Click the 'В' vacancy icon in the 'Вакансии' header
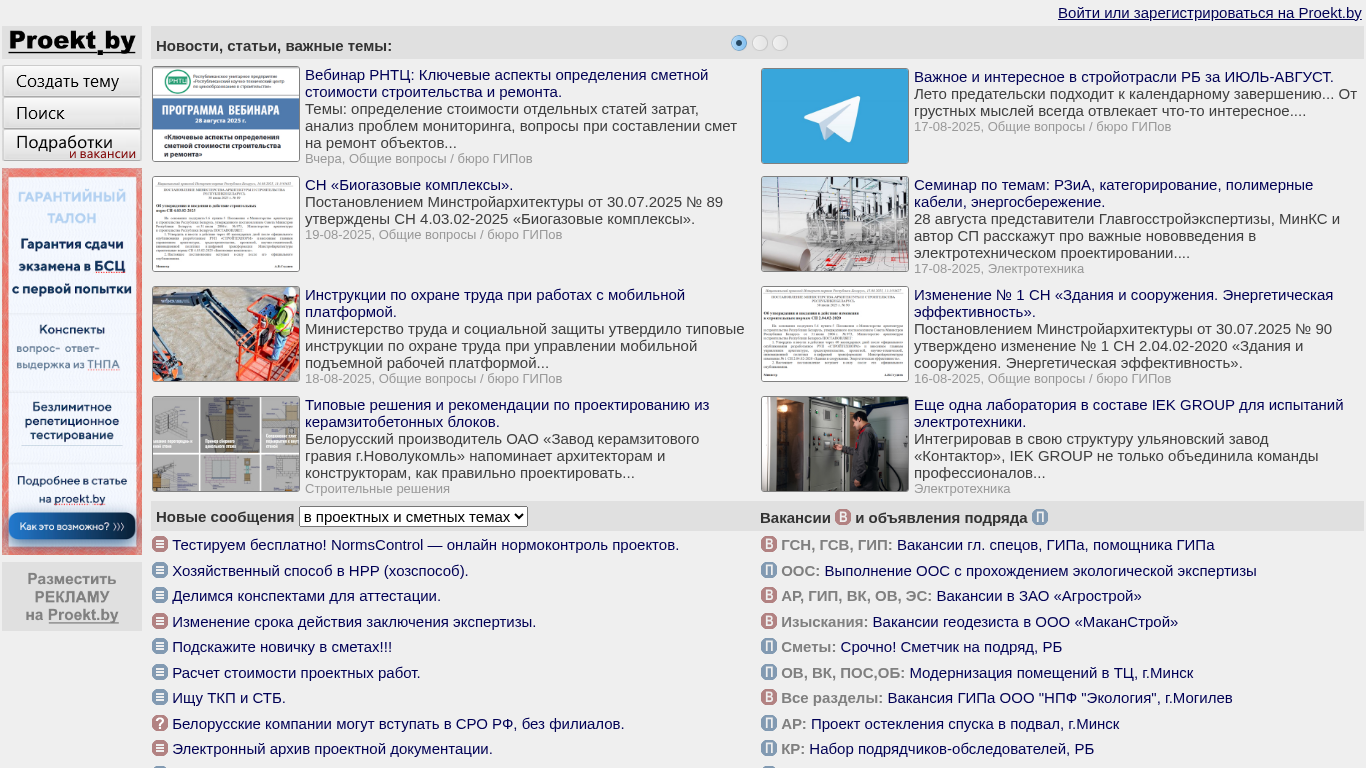Image resolution: width=1366 pixels, height=768 pixels. (843, 517)
